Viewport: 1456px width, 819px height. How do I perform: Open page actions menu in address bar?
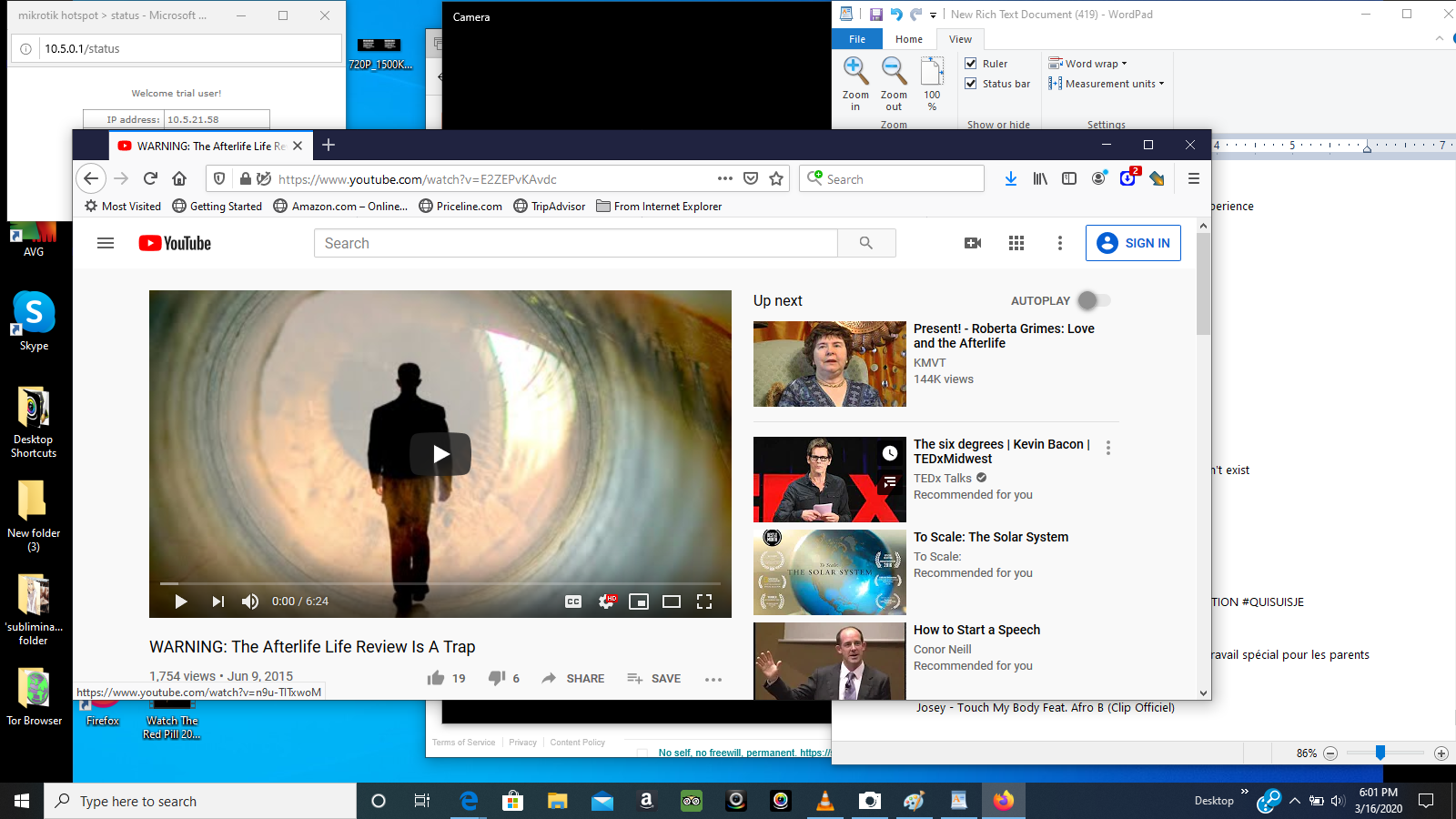[725, 179]
